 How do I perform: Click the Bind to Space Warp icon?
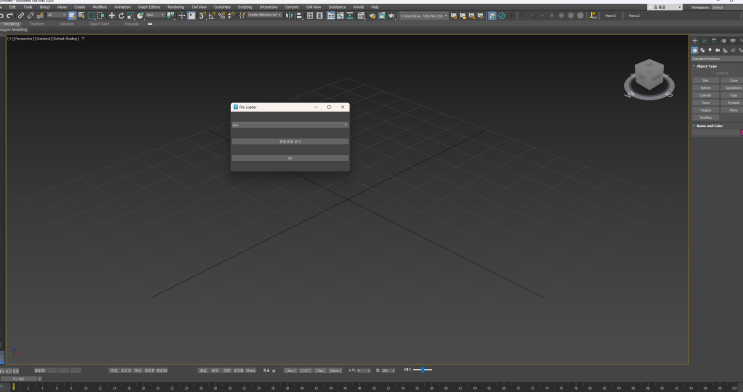40,16
